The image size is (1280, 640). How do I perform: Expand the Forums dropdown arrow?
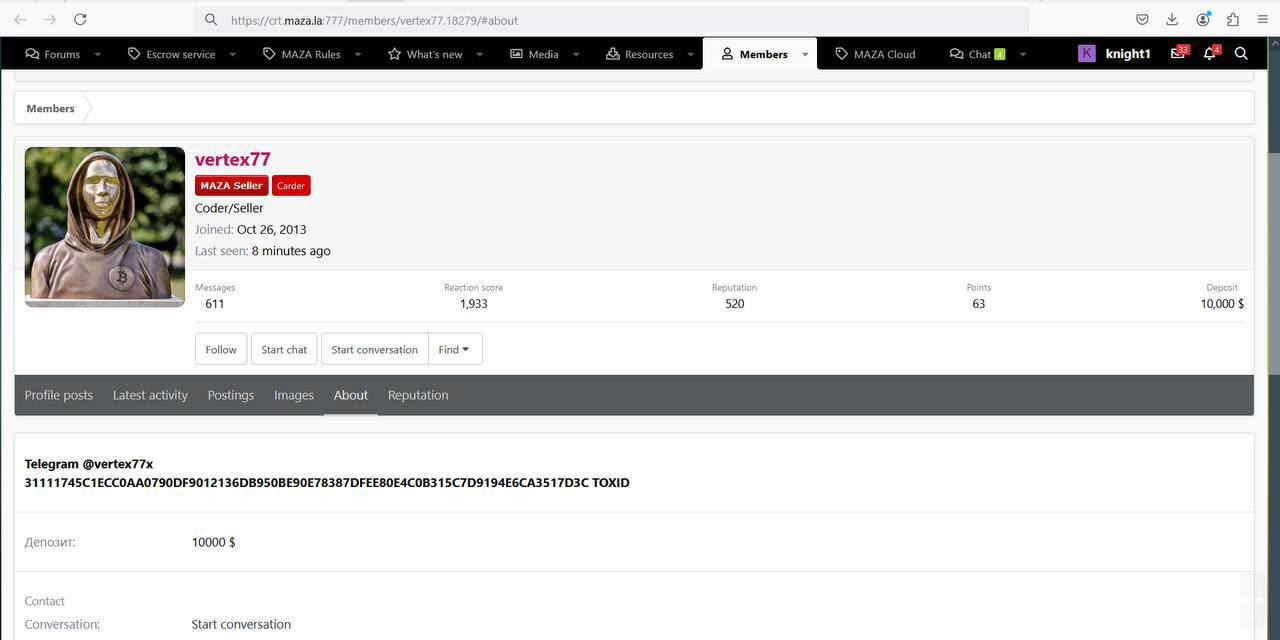coord(97,54)
